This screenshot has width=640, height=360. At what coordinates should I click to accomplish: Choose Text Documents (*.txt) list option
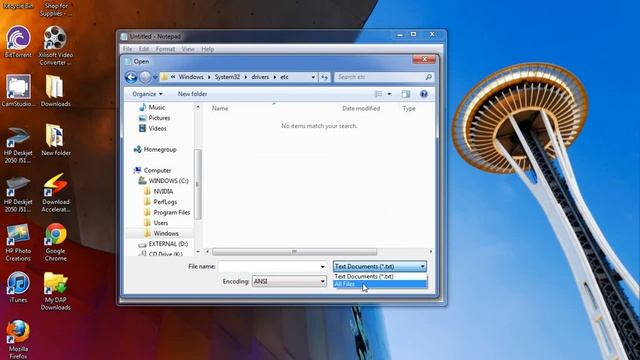point(380,276)
